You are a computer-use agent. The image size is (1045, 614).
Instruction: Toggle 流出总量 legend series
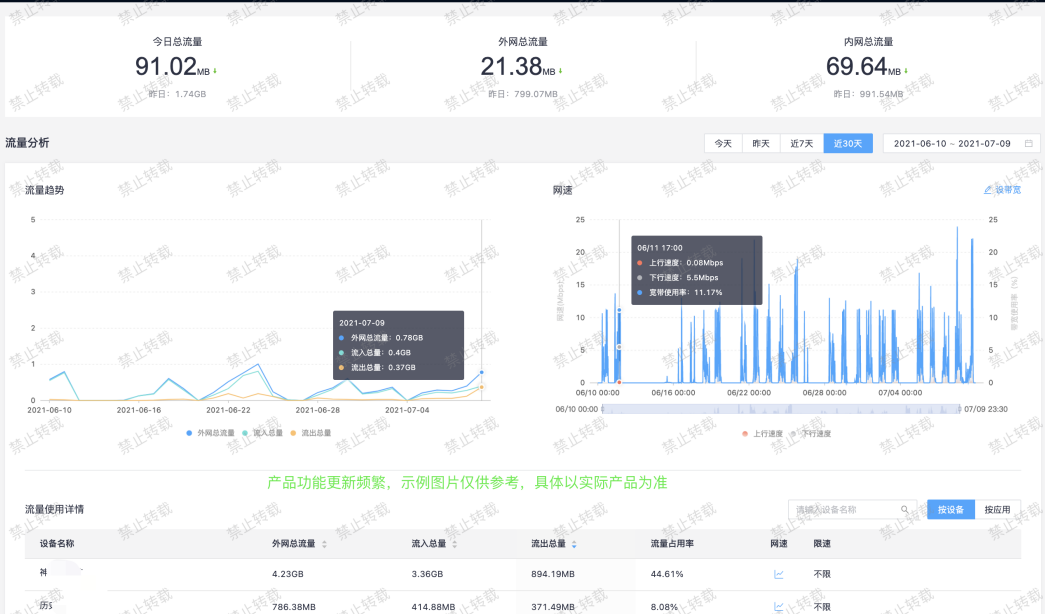tap(311, 433)
